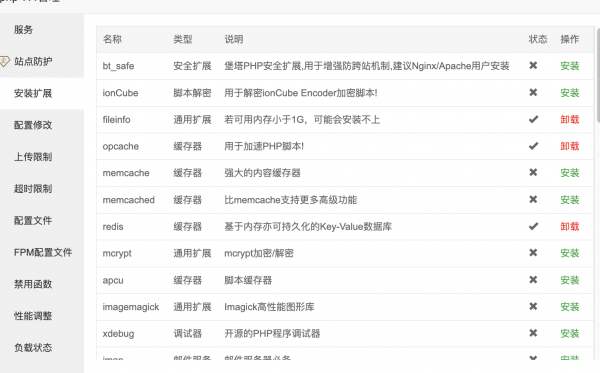
Task: Select the 安装扩展 tab
Action: click(x=33, y=93)
